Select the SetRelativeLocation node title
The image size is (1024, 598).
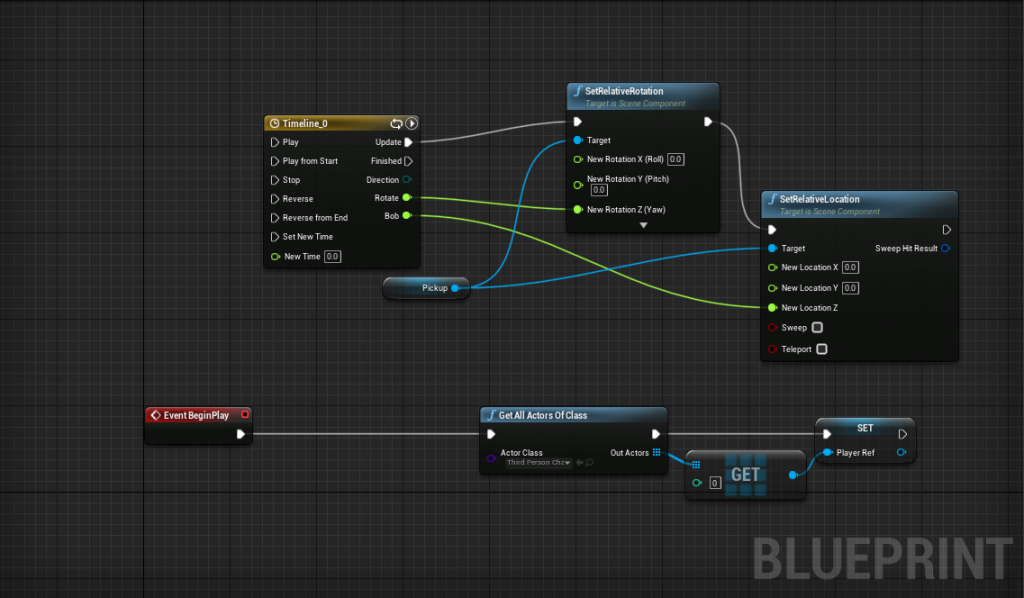click(819, 199)
